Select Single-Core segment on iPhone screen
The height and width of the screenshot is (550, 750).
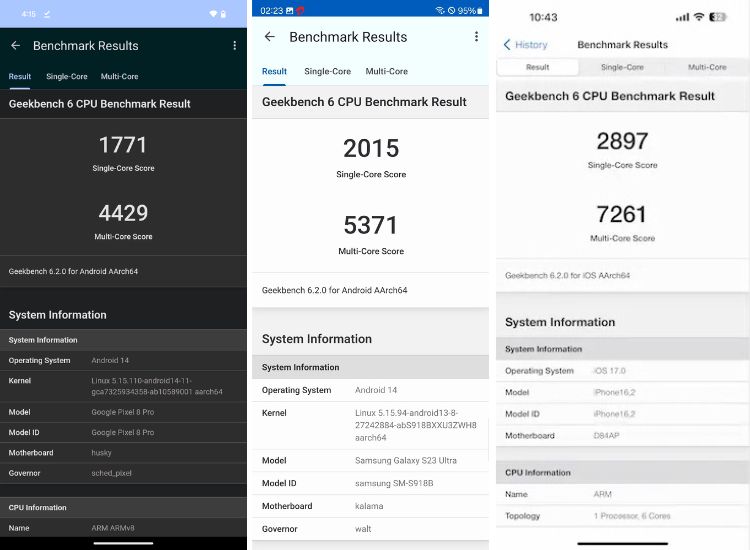[x=622, y=67]
